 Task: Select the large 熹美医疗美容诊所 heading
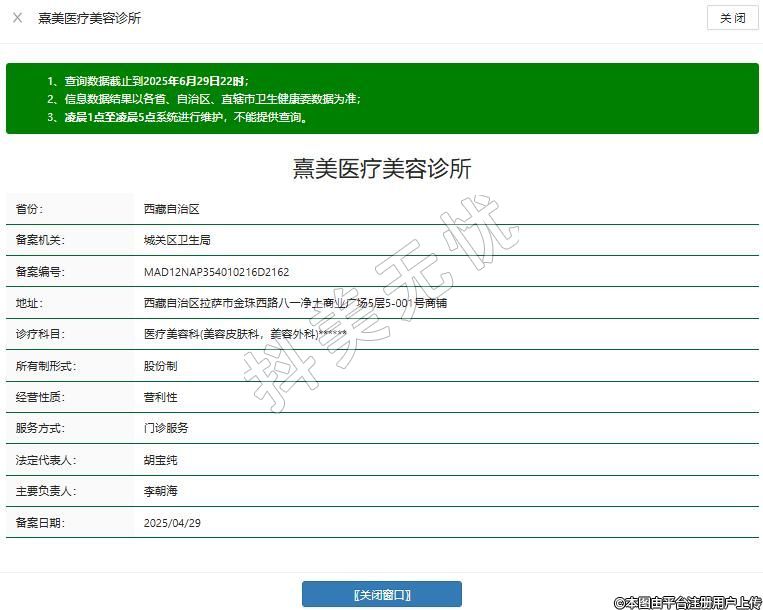click(381, 169)
